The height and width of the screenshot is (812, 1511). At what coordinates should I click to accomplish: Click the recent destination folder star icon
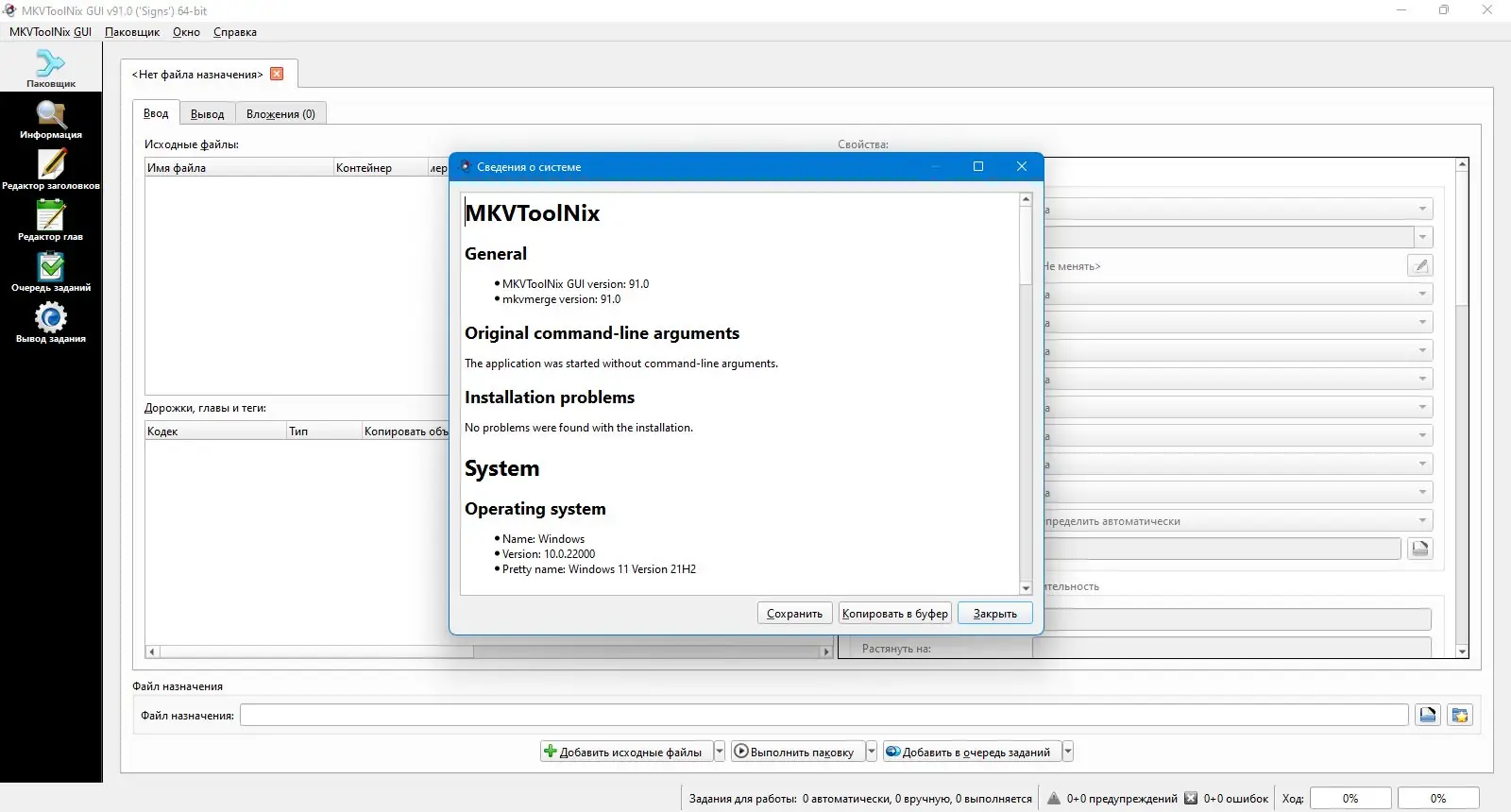click(1459, 715)
